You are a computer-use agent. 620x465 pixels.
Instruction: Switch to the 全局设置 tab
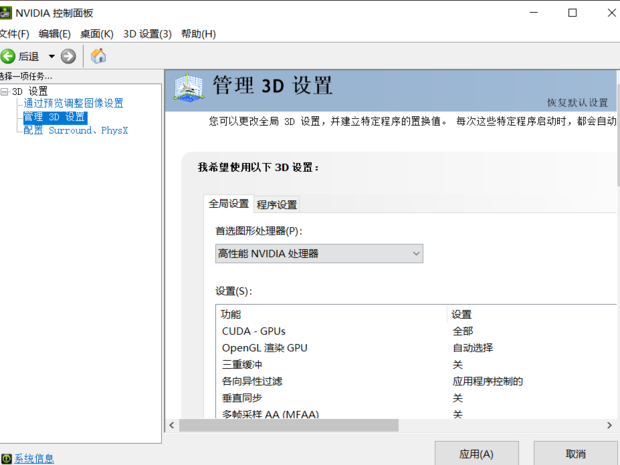pos(229,204)
